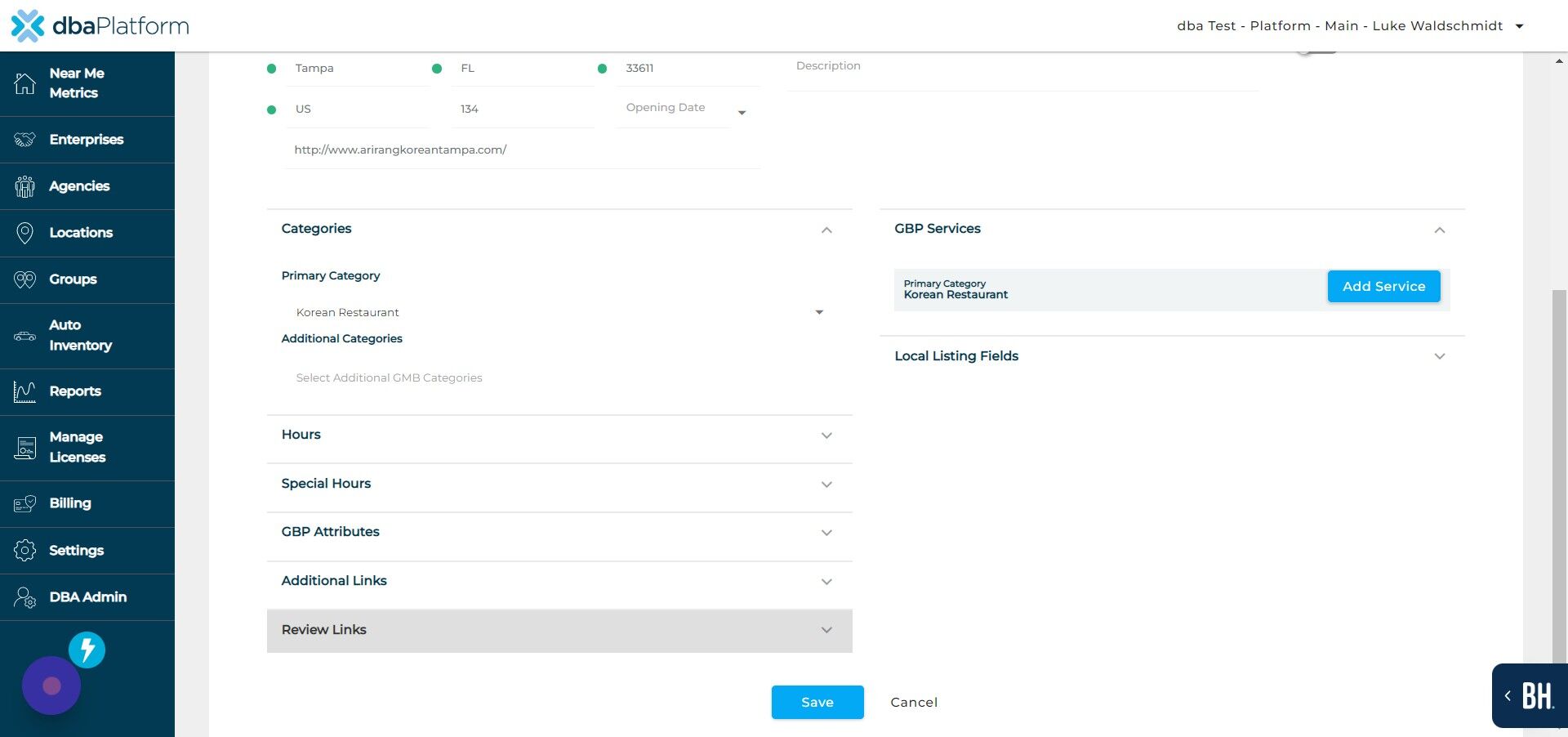This screenshot has width=1568, height=737.
Task: Click the Reports chart icon
Action: pyautogui.click(x=24, y=391)
